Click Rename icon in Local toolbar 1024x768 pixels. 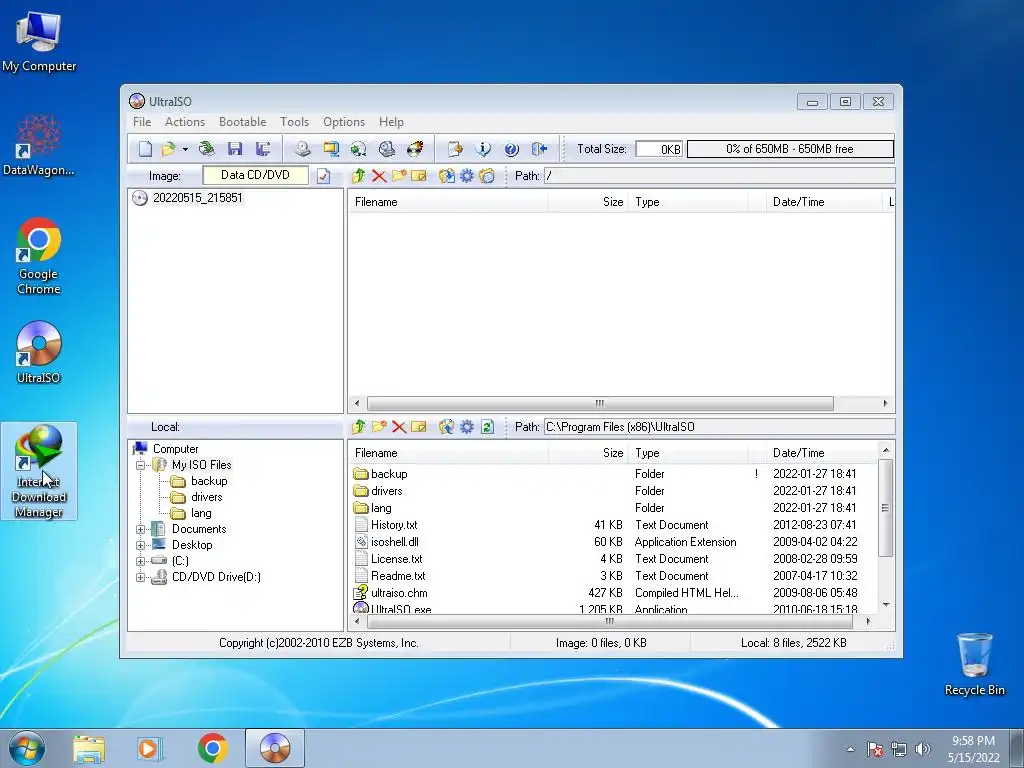[419, 427]
